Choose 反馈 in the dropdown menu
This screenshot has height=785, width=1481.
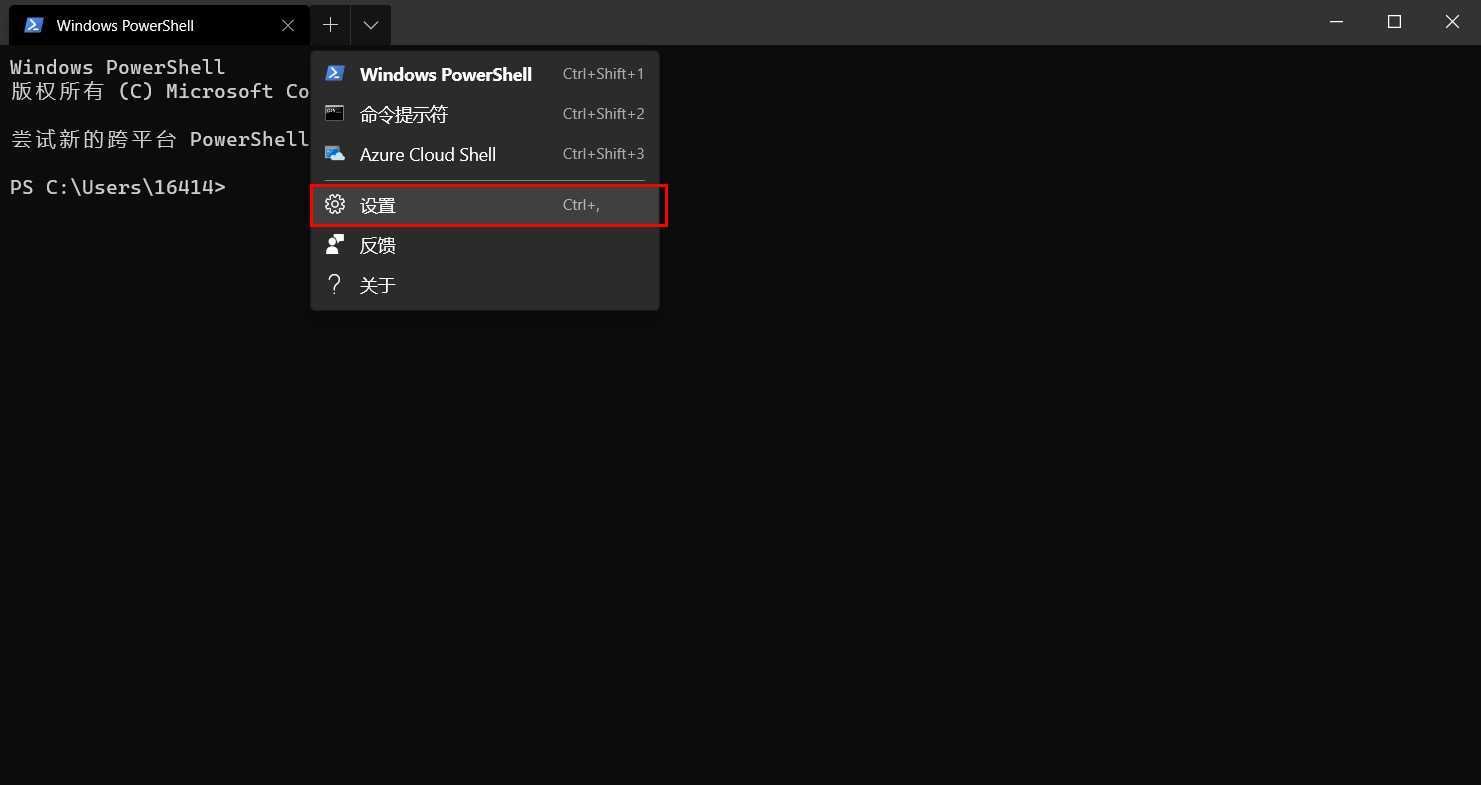485,245
